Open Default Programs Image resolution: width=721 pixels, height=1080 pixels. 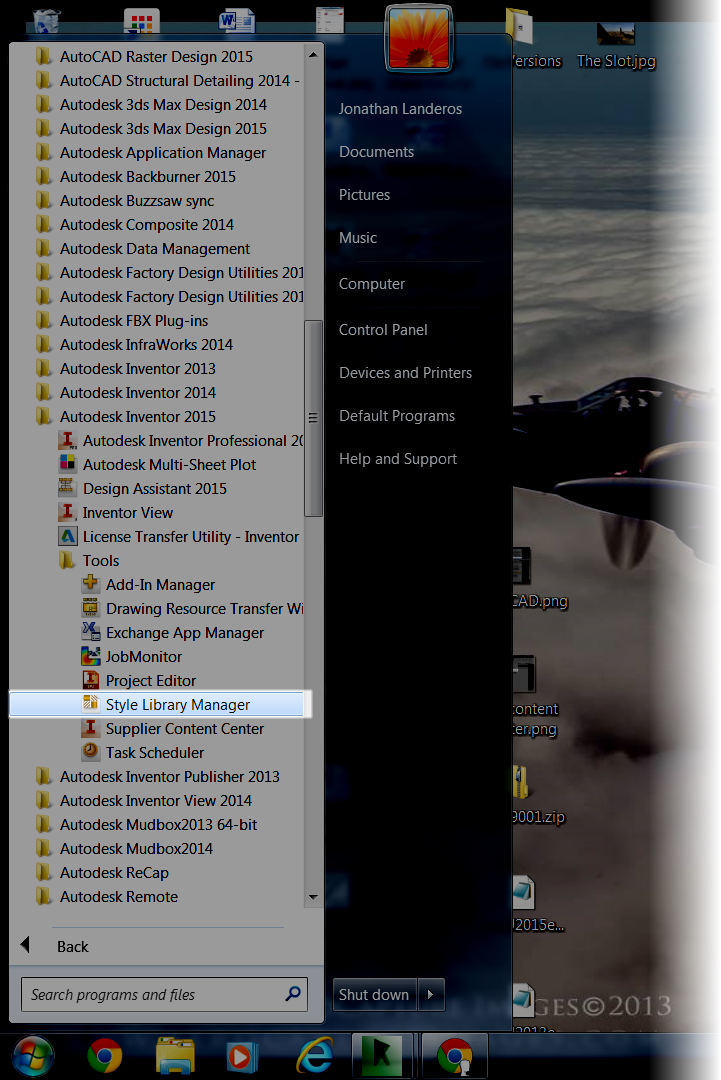[397, 416]
